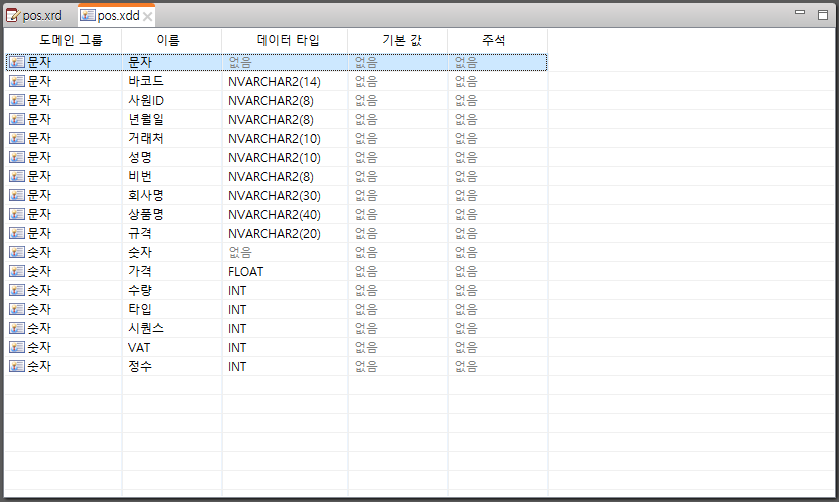Click the 기본 값 column header
Screen dimensions: 839x502
click(398, 40)
